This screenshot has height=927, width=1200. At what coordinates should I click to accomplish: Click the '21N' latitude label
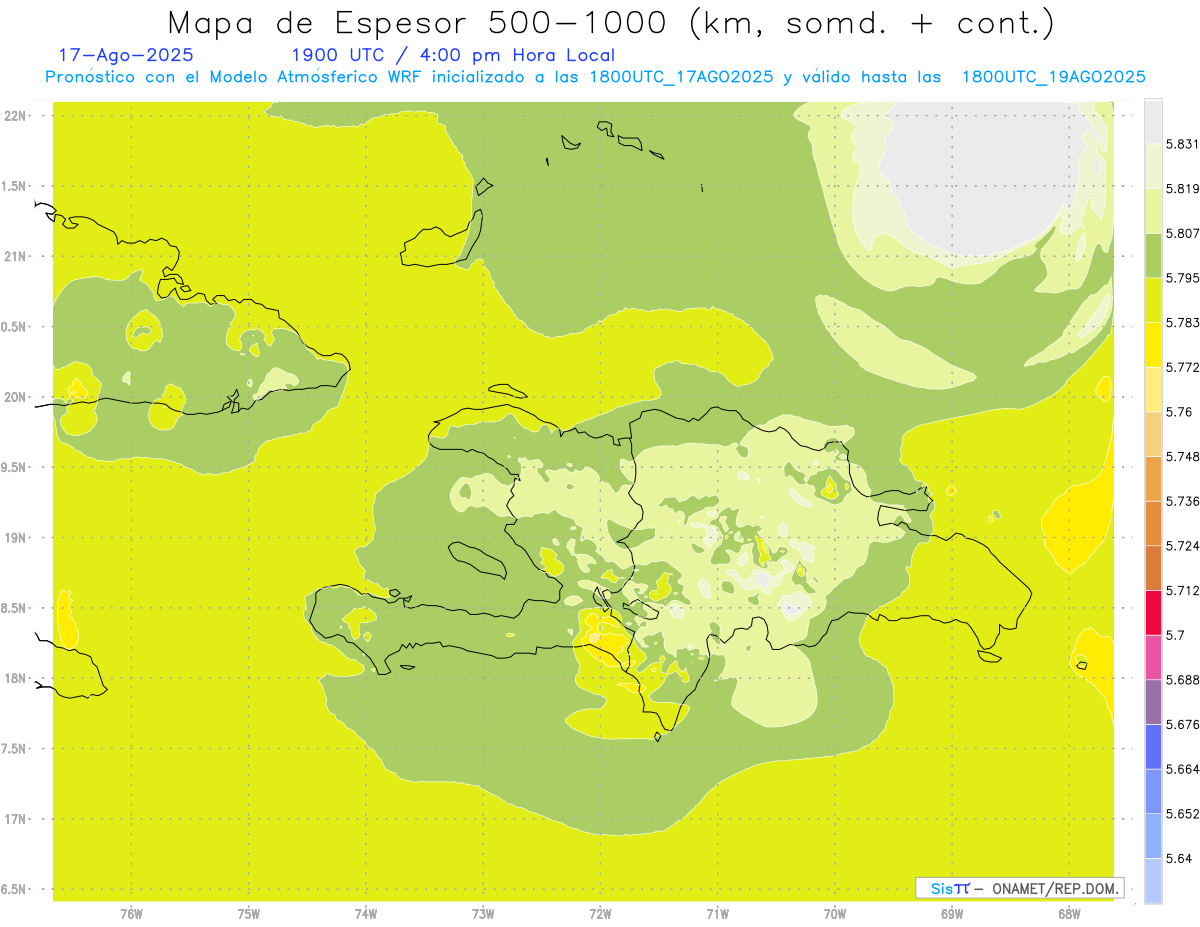[x=14, y=256]
